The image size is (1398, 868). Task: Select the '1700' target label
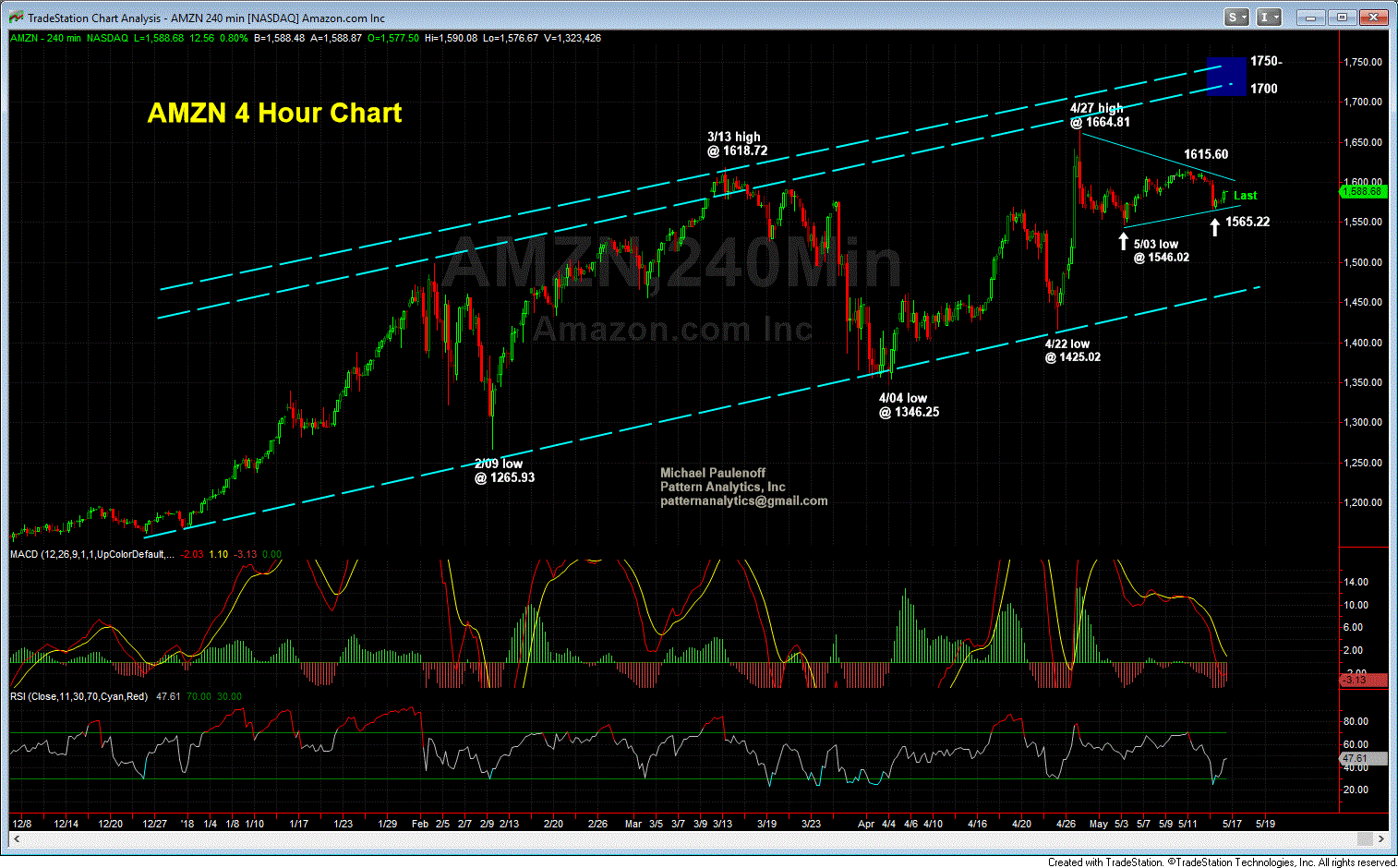point(1264,89)
